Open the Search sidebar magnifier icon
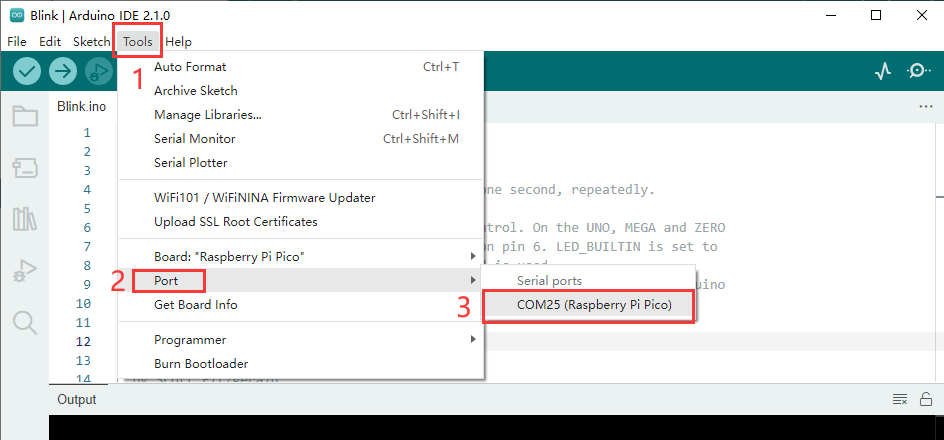Image resolution: width=944 pixels, height=440 pixels. click(25, 323)
